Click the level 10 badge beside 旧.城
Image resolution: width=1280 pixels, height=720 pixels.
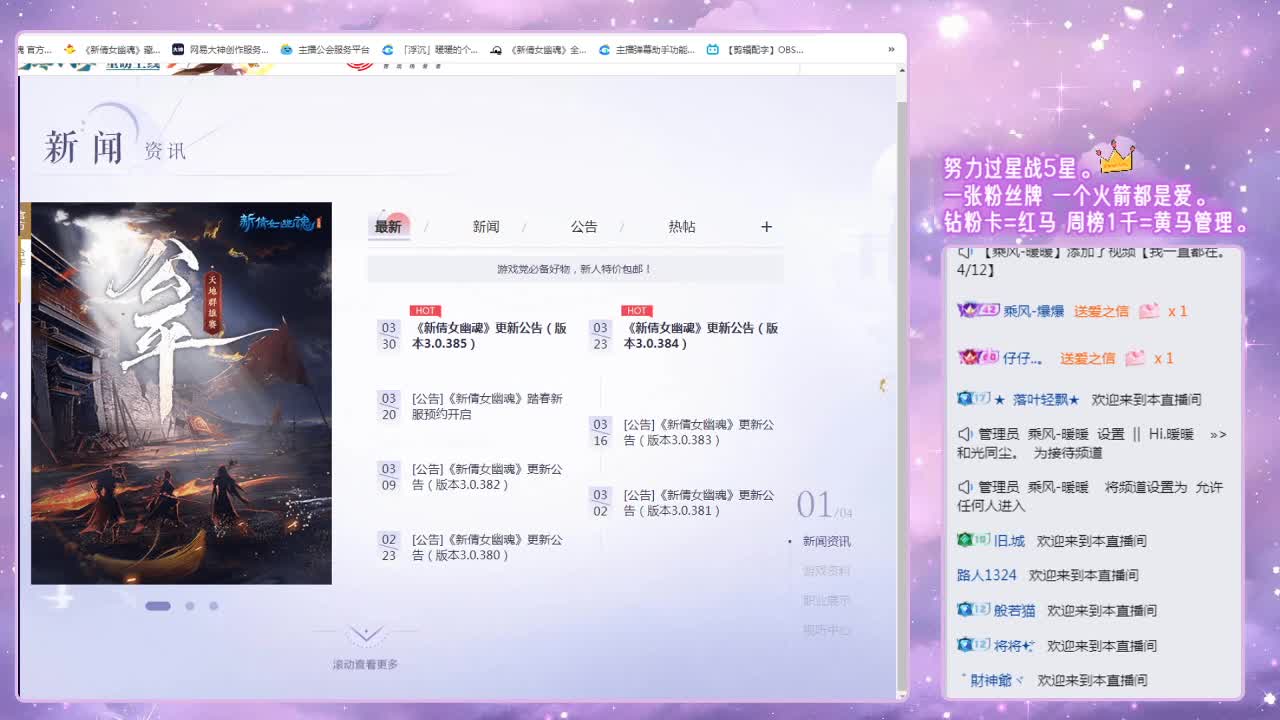point(973,540)
